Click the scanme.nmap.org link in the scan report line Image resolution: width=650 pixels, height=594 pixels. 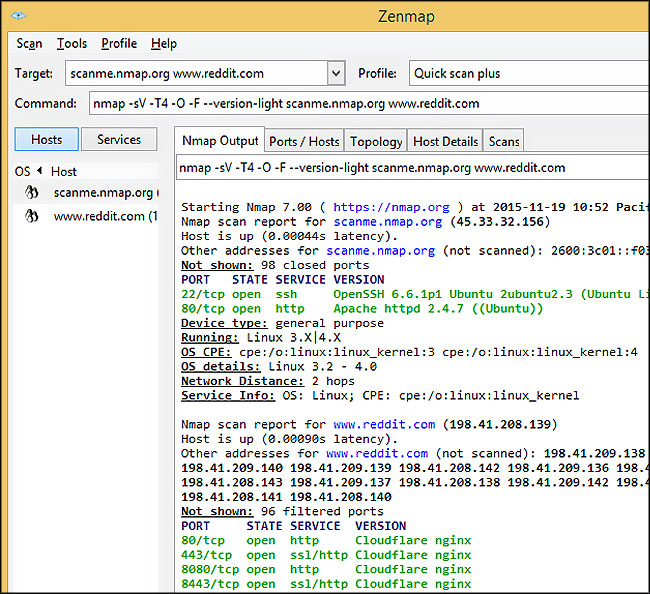click(388, 221)
